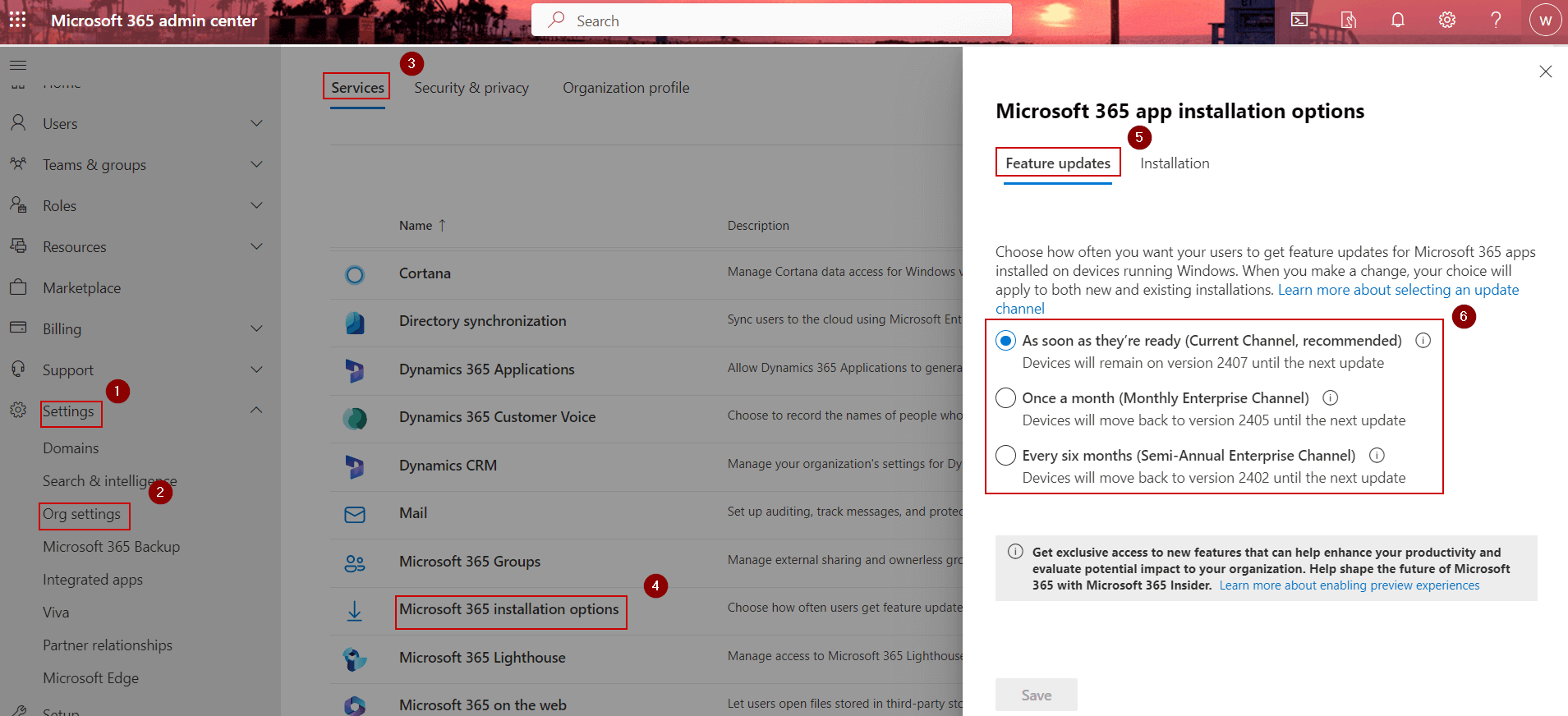Select the Feature updates tab
The height and width of the screenshot is (716, 1568).
point(1058,163)
